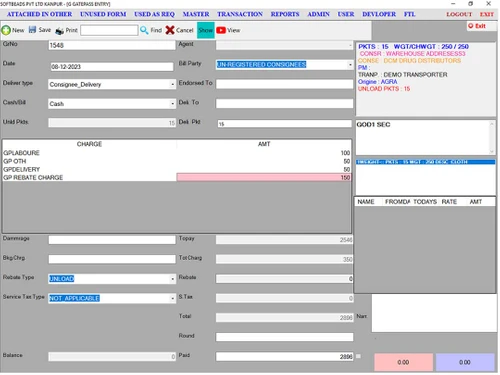Click the Deli Pkt field
This screenshot has height=375, width=500.
click(284, 124)
